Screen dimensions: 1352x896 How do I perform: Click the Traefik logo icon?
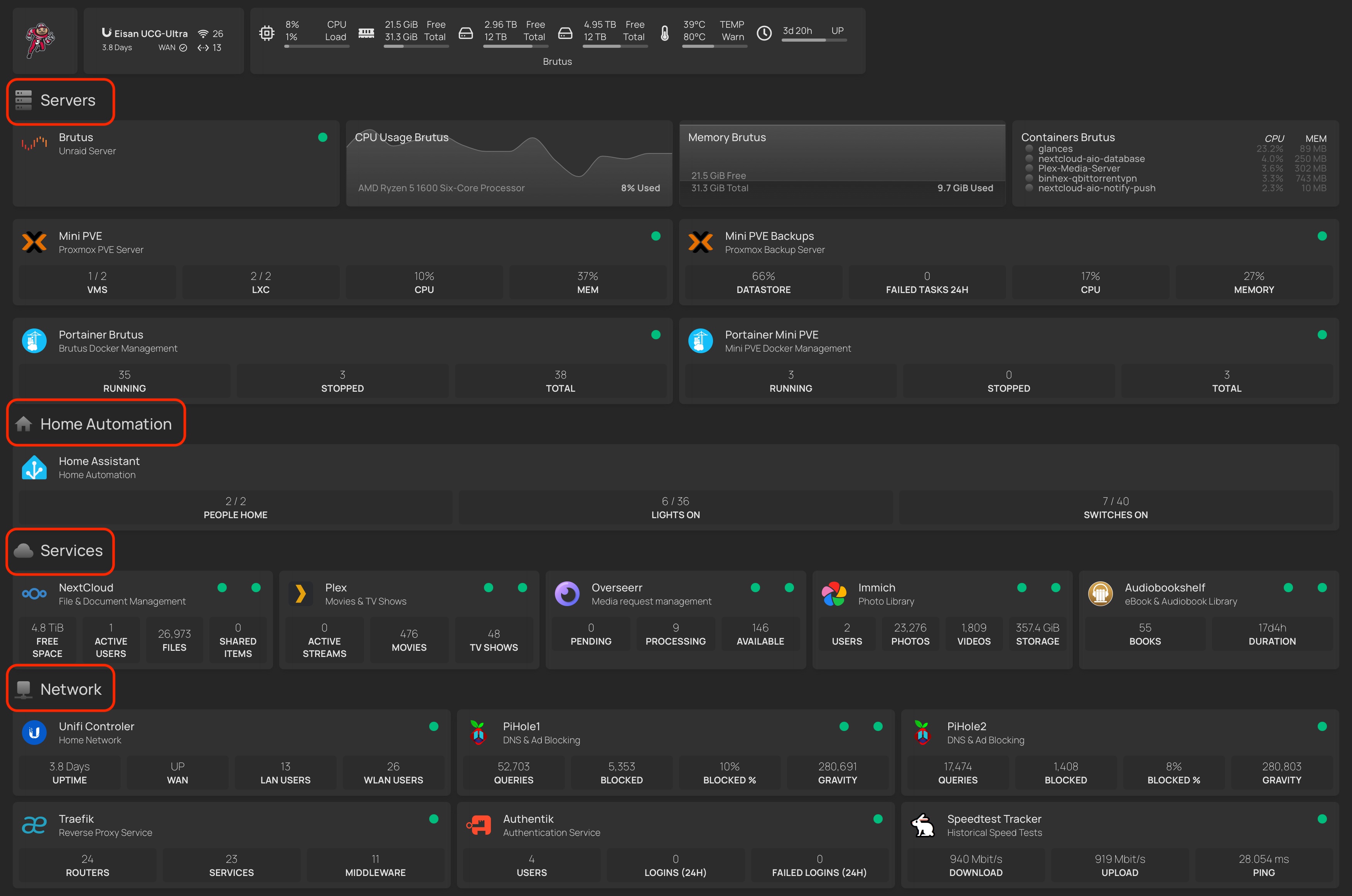[34, 825]
